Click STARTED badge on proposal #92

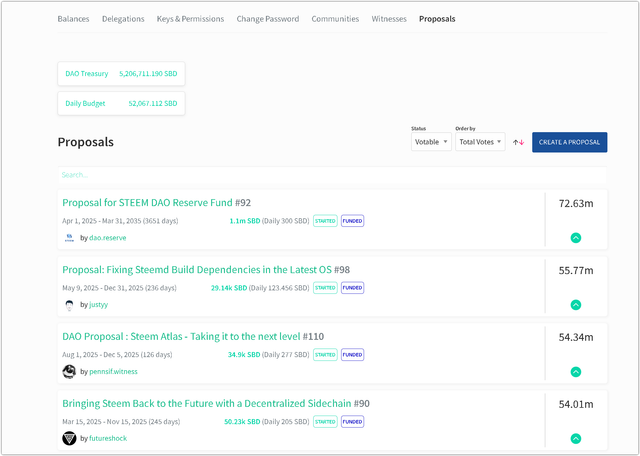[325, 221]
